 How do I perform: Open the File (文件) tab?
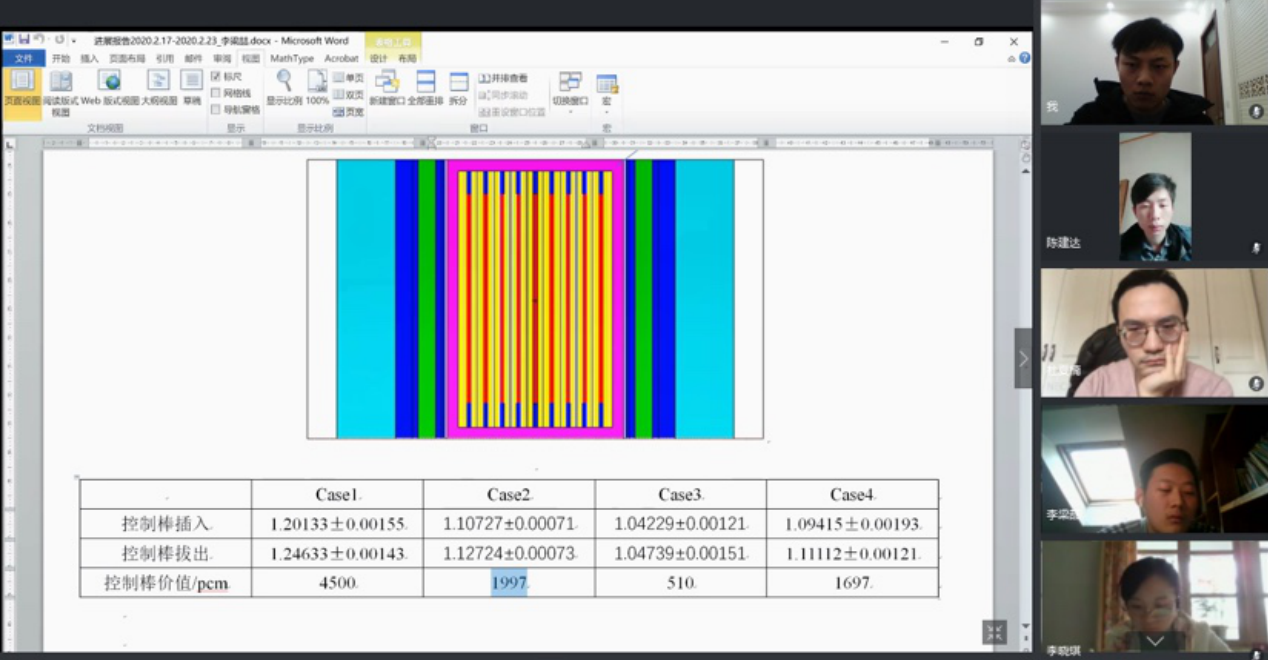(23, 58)
